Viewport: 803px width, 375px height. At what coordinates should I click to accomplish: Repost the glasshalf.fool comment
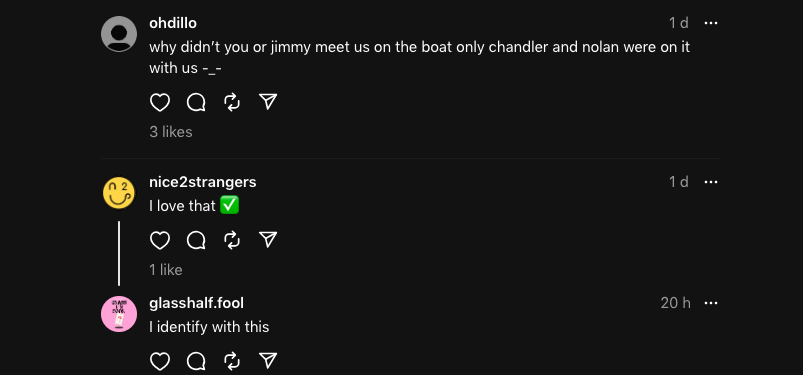coord(232,362)
